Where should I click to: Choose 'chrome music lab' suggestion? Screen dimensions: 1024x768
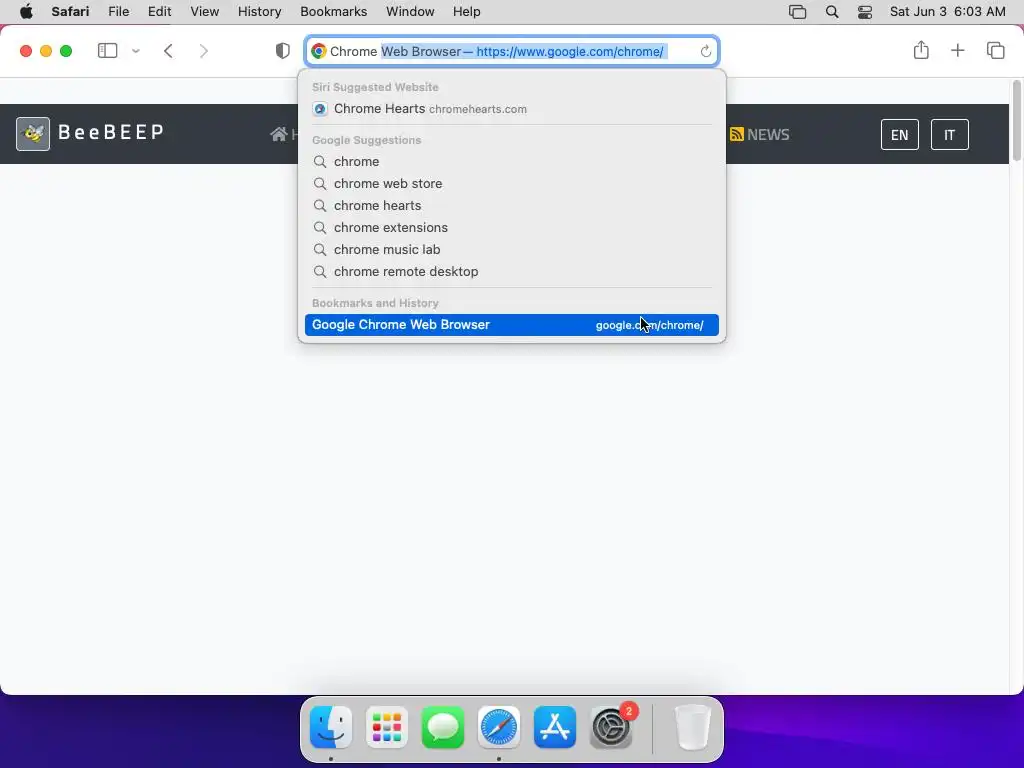click(x=512, y=249)
